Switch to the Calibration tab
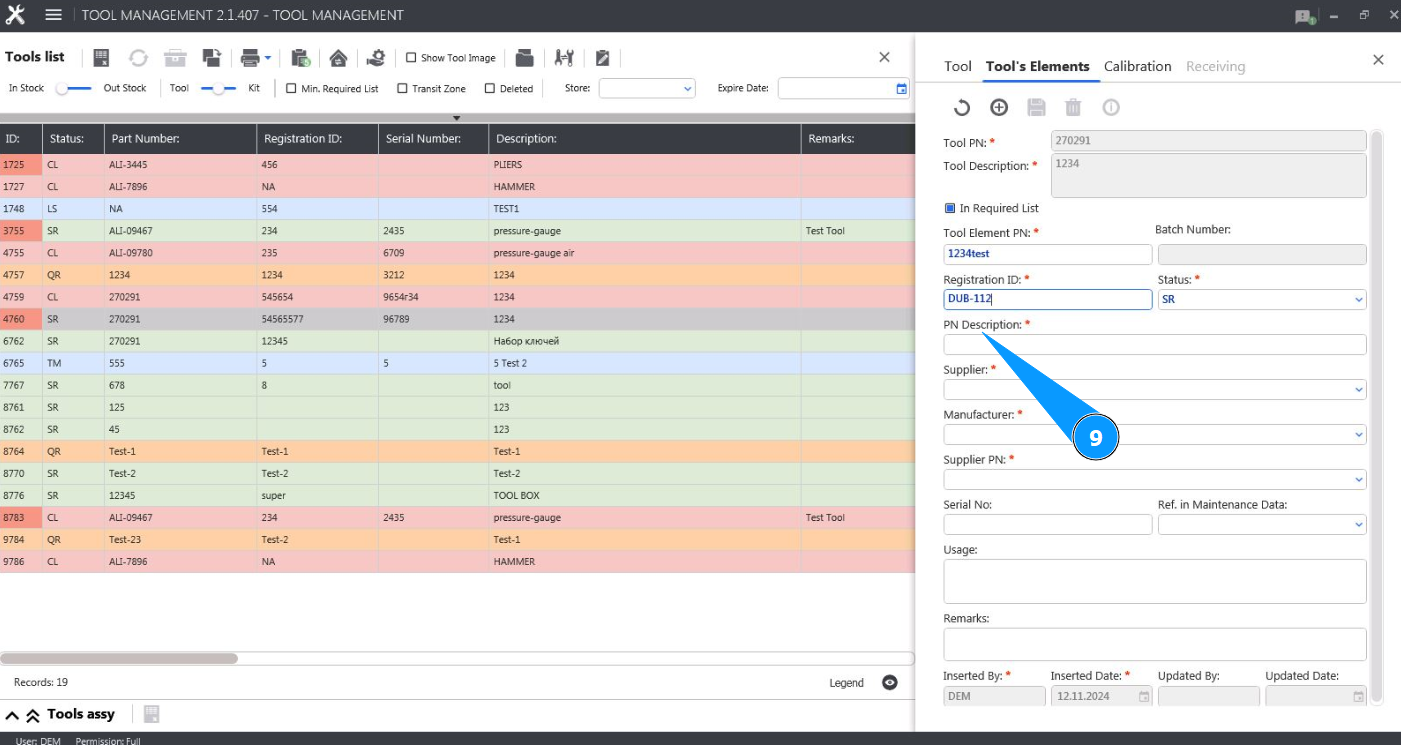1401x745 pixels. click(x=1137, y=66)
